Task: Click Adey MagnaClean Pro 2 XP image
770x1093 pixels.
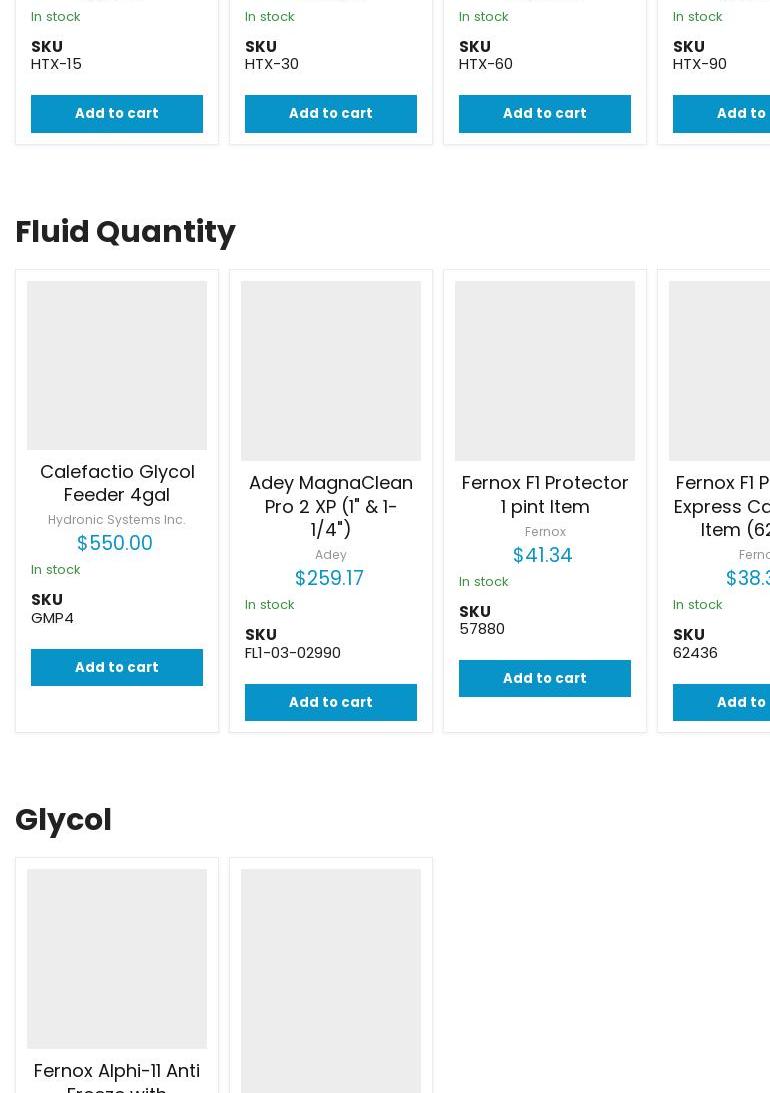Action: pos(331,371)
